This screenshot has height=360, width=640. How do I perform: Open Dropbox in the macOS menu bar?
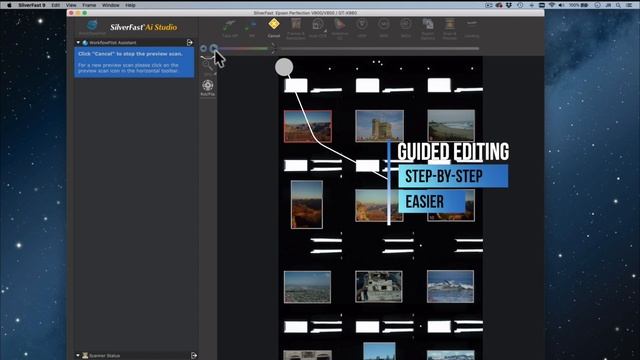coord(509,5)
